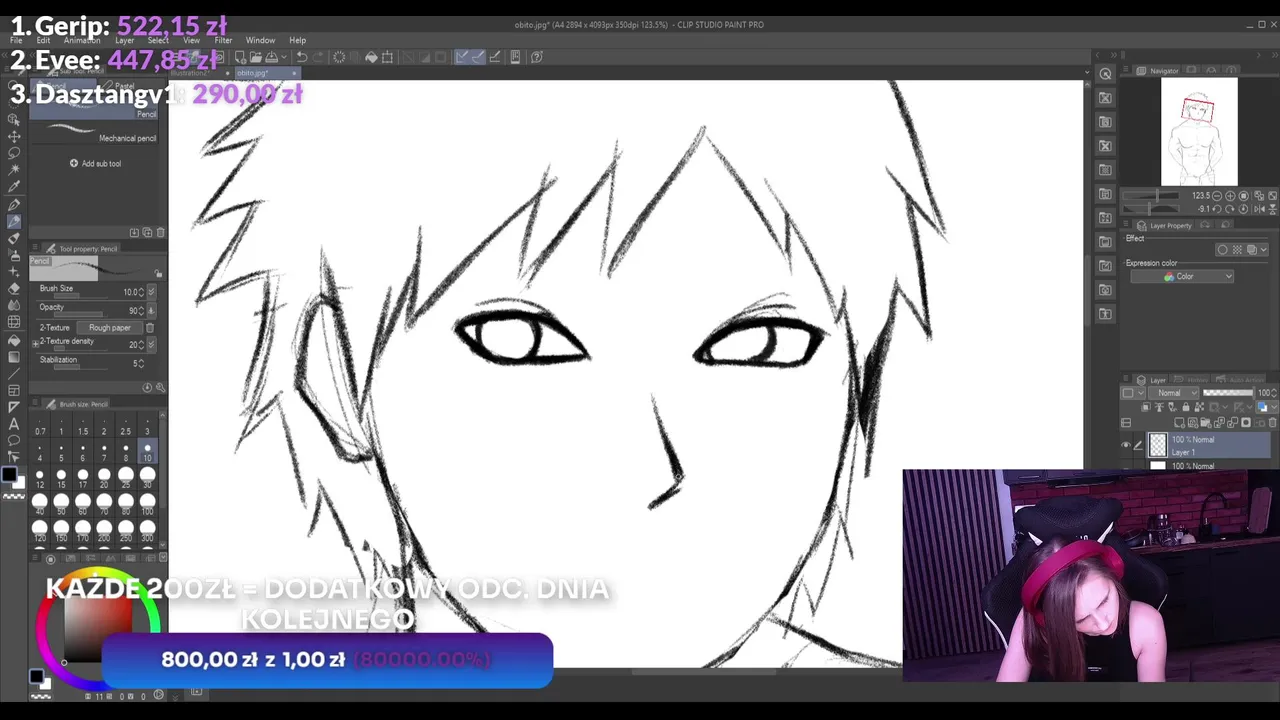Select the Lasso selection tool
This screenshot has width=1280, height=720.
point(14,153)
